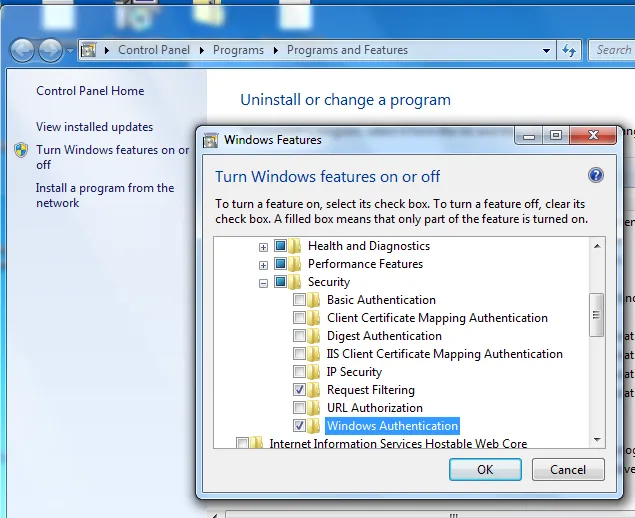This screenshot has height=518, width=635.
Task: Select Client Certificate Mapping Authentication row
Action: click(x=437, y=318)
